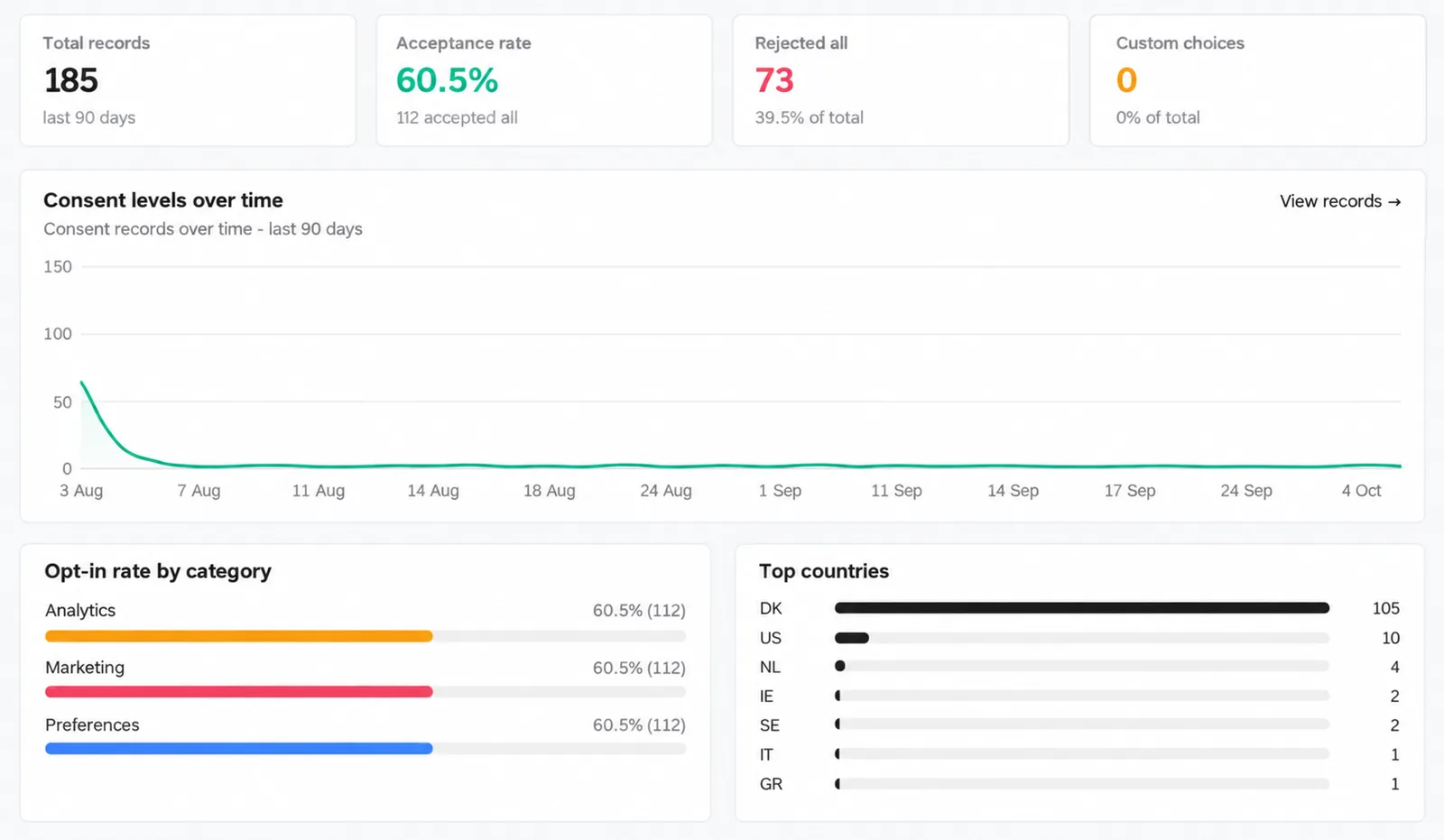Select the 60.5% acceptance rate figure
Image resolution: width=1444 pixels, height=840 pixels.
tap(447, 80)
